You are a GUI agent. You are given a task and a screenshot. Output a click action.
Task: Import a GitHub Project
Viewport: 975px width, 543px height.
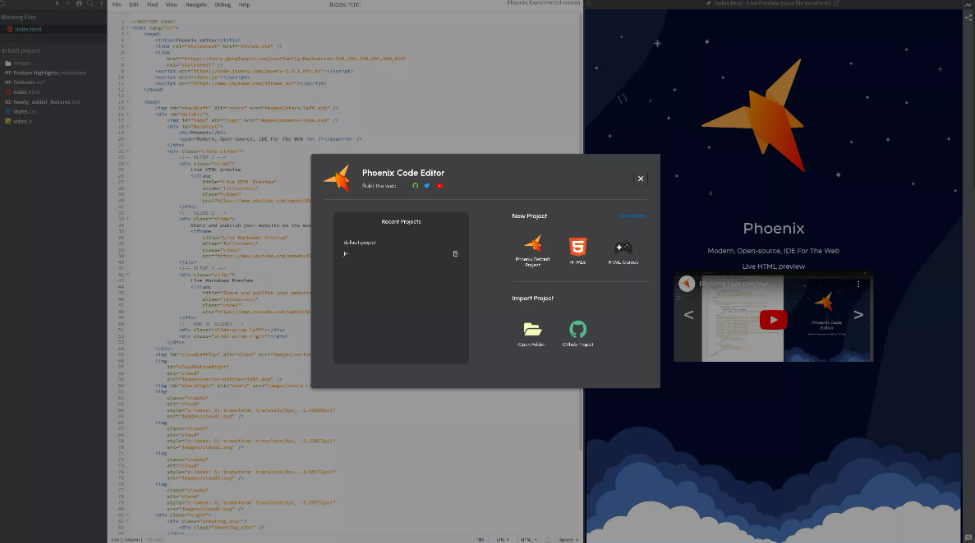(578, 333)
